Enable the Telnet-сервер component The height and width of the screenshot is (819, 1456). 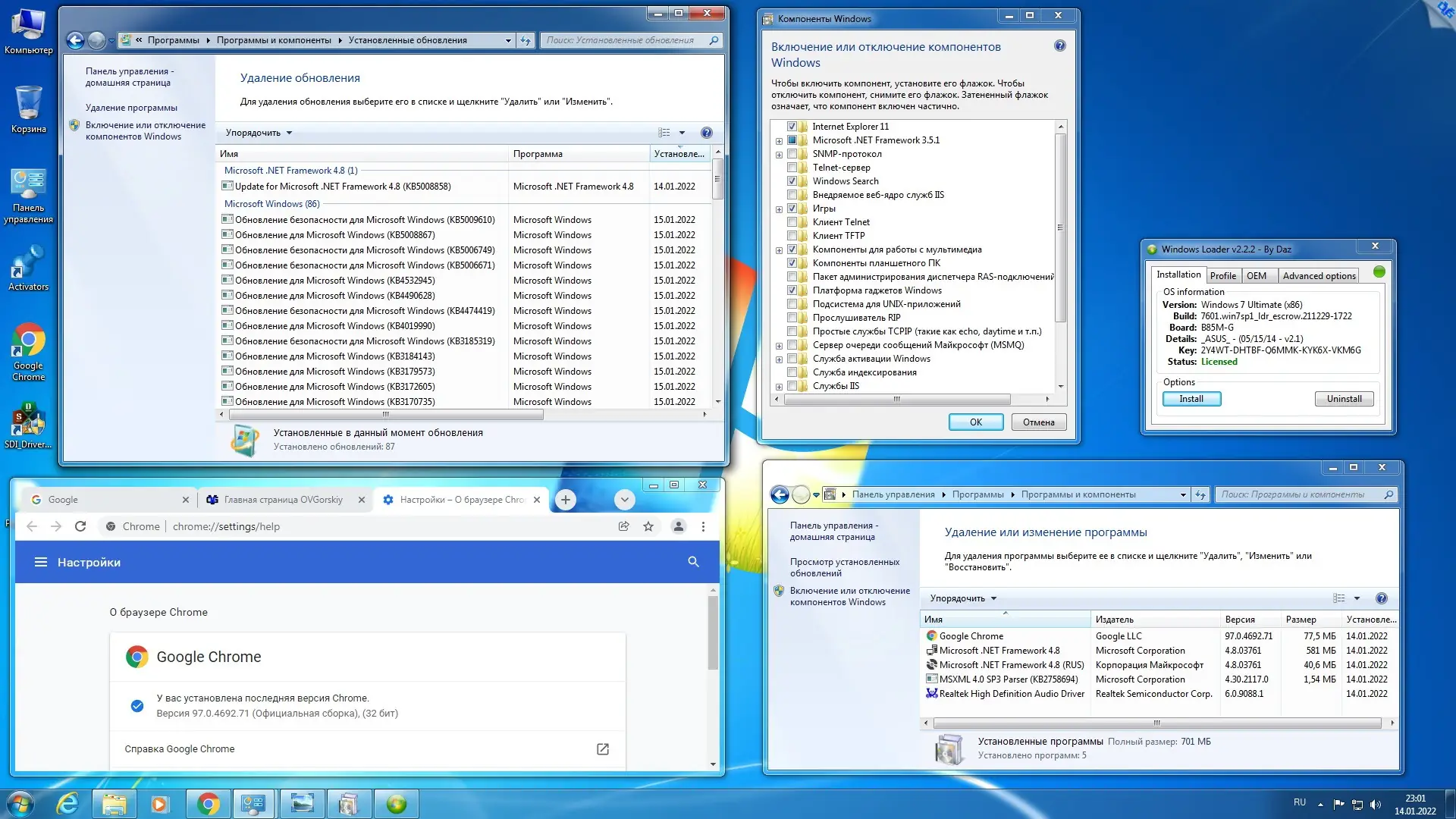(793, 168)
